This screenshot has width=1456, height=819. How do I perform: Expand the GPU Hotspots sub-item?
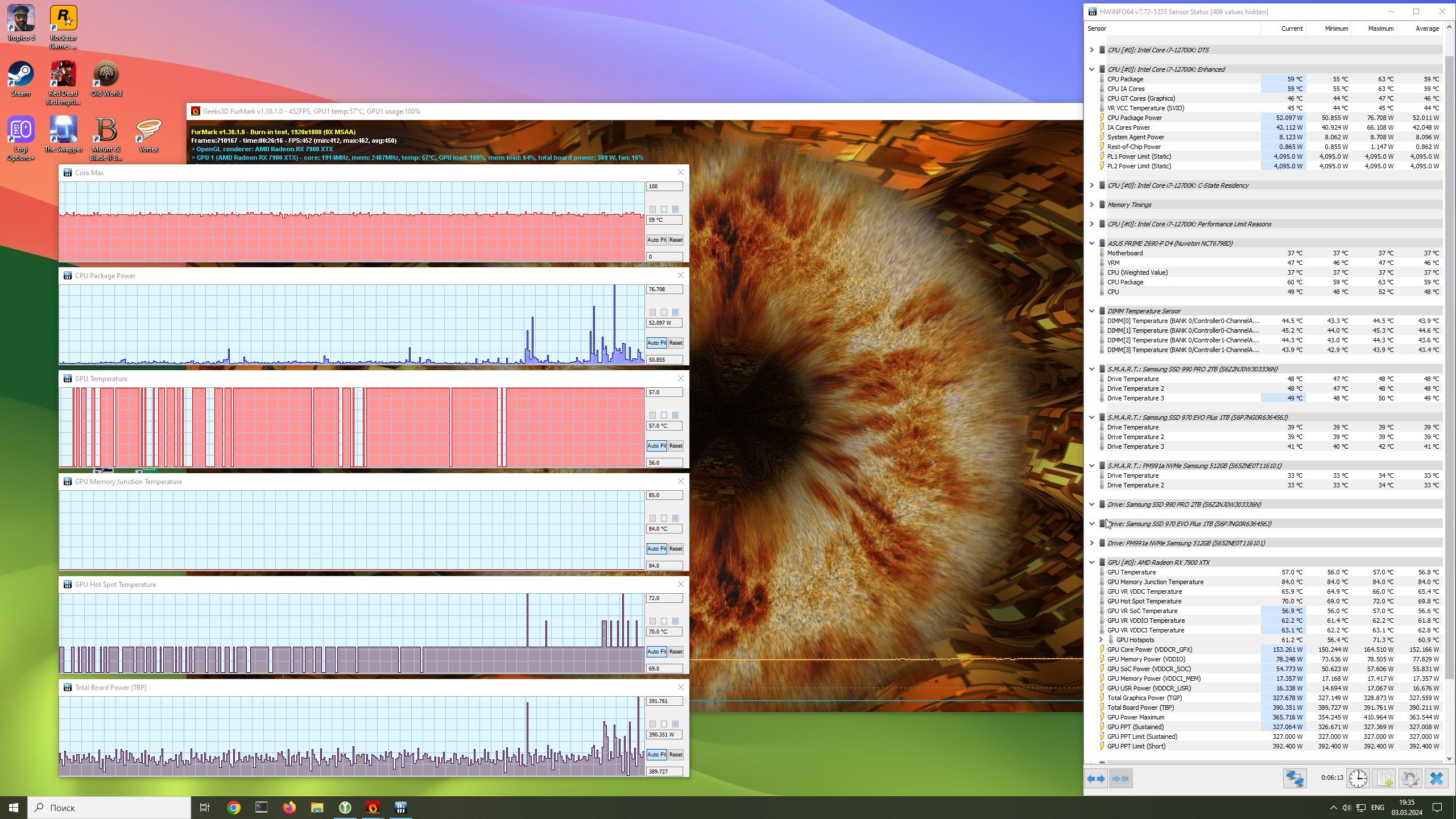point(1101,640)
